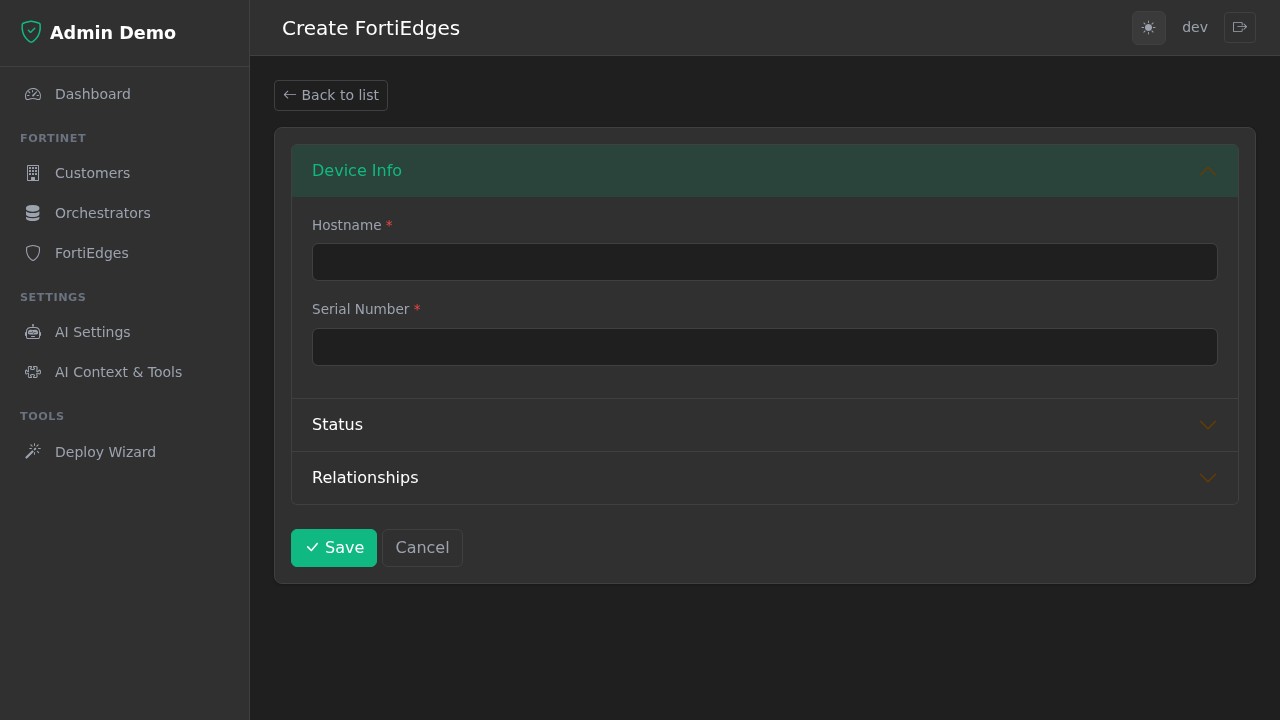The image size is (1280, 720).
Task: Click the Device Info header title
Action: pos(357,171)
